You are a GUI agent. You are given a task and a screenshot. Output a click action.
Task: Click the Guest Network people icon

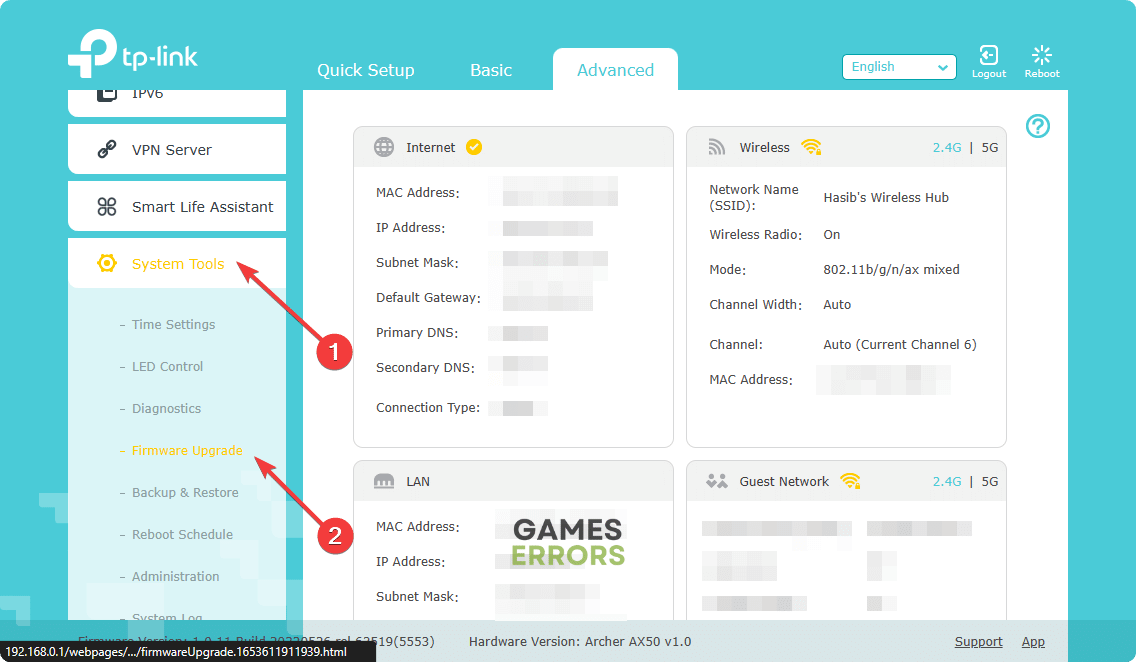point(717,481)
